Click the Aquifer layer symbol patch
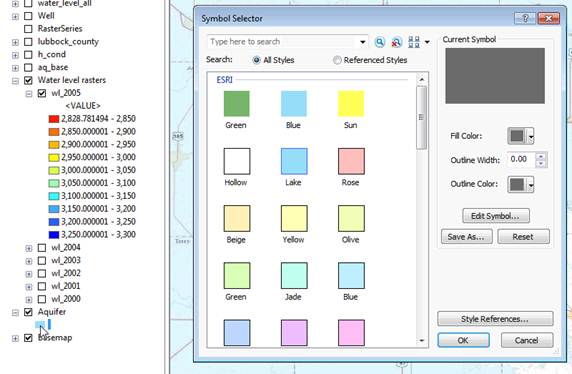Viewport: 572px width, 374px height. click(x=40, y=325)
